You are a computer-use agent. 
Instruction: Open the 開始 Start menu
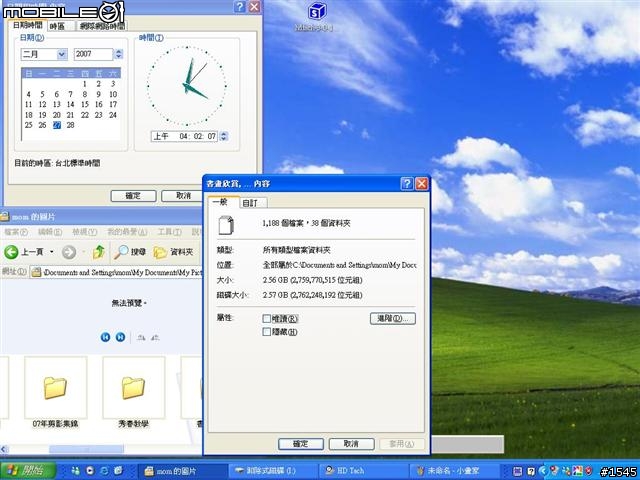[28, 471]
